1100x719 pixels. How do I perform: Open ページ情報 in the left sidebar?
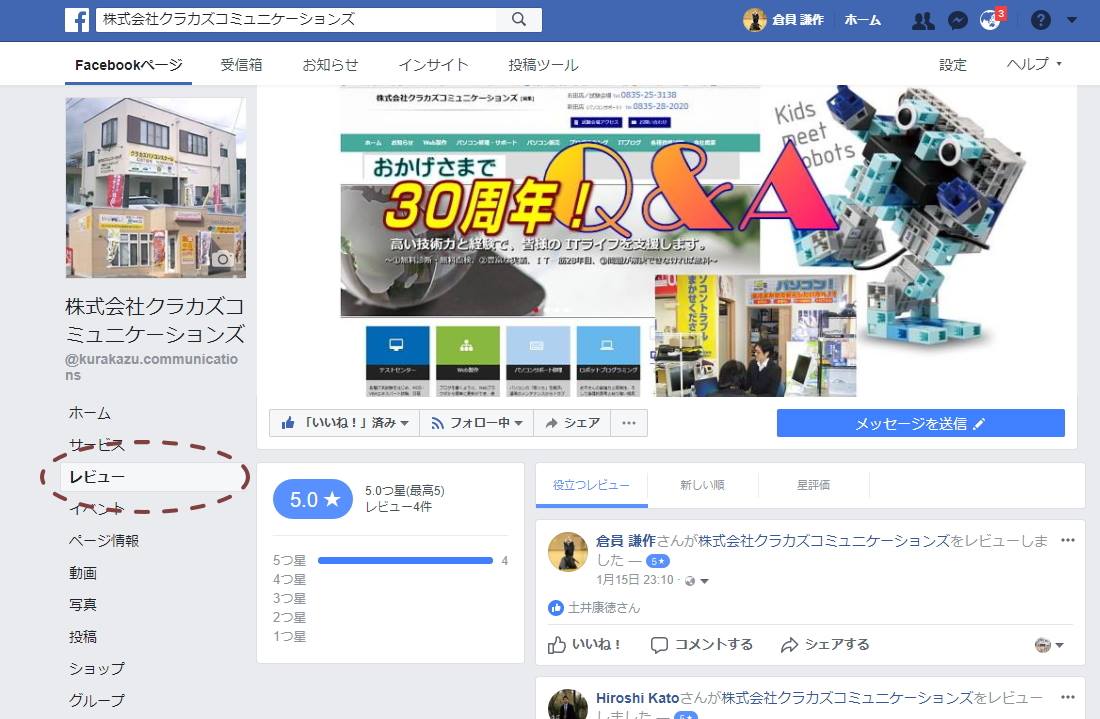tap(104, 541)
